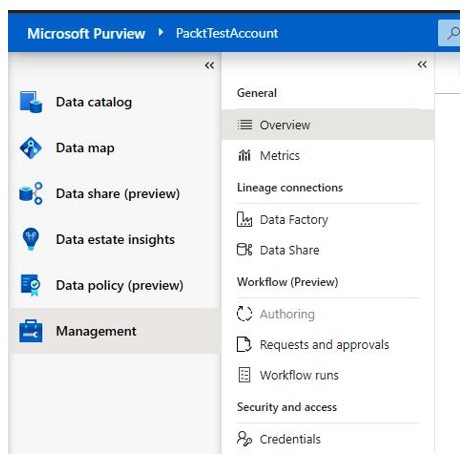Click the Microsoft Purview title
The image size is (470, 466).
[x=86, y=33]
